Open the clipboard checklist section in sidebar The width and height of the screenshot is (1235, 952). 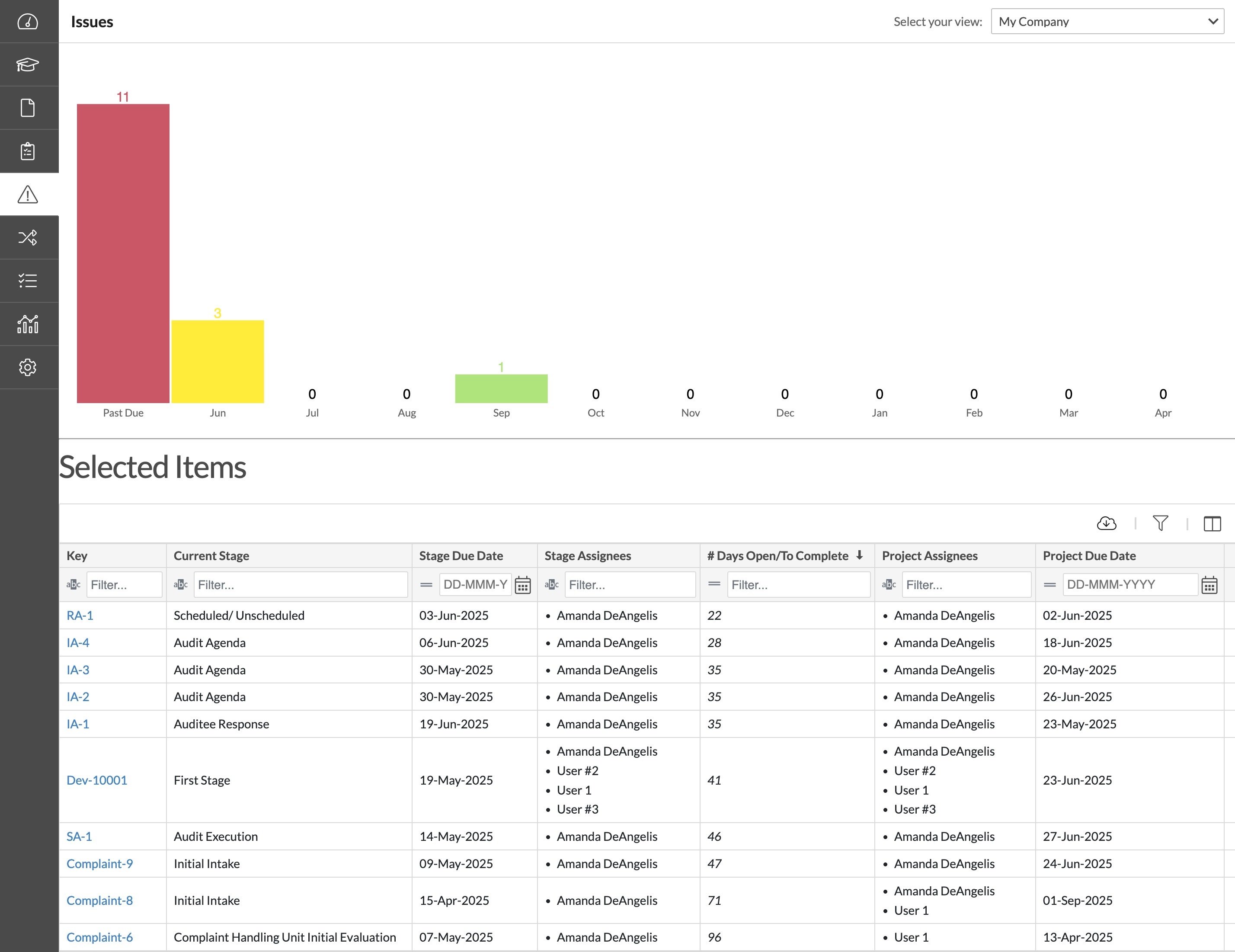tap(28, 151)
